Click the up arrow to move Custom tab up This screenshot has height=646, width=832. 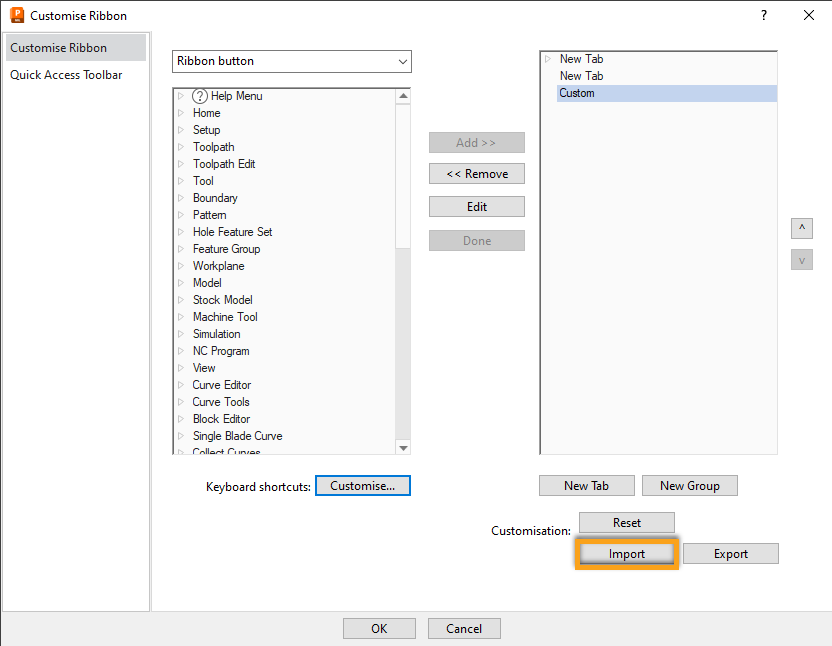pos(801,228)
